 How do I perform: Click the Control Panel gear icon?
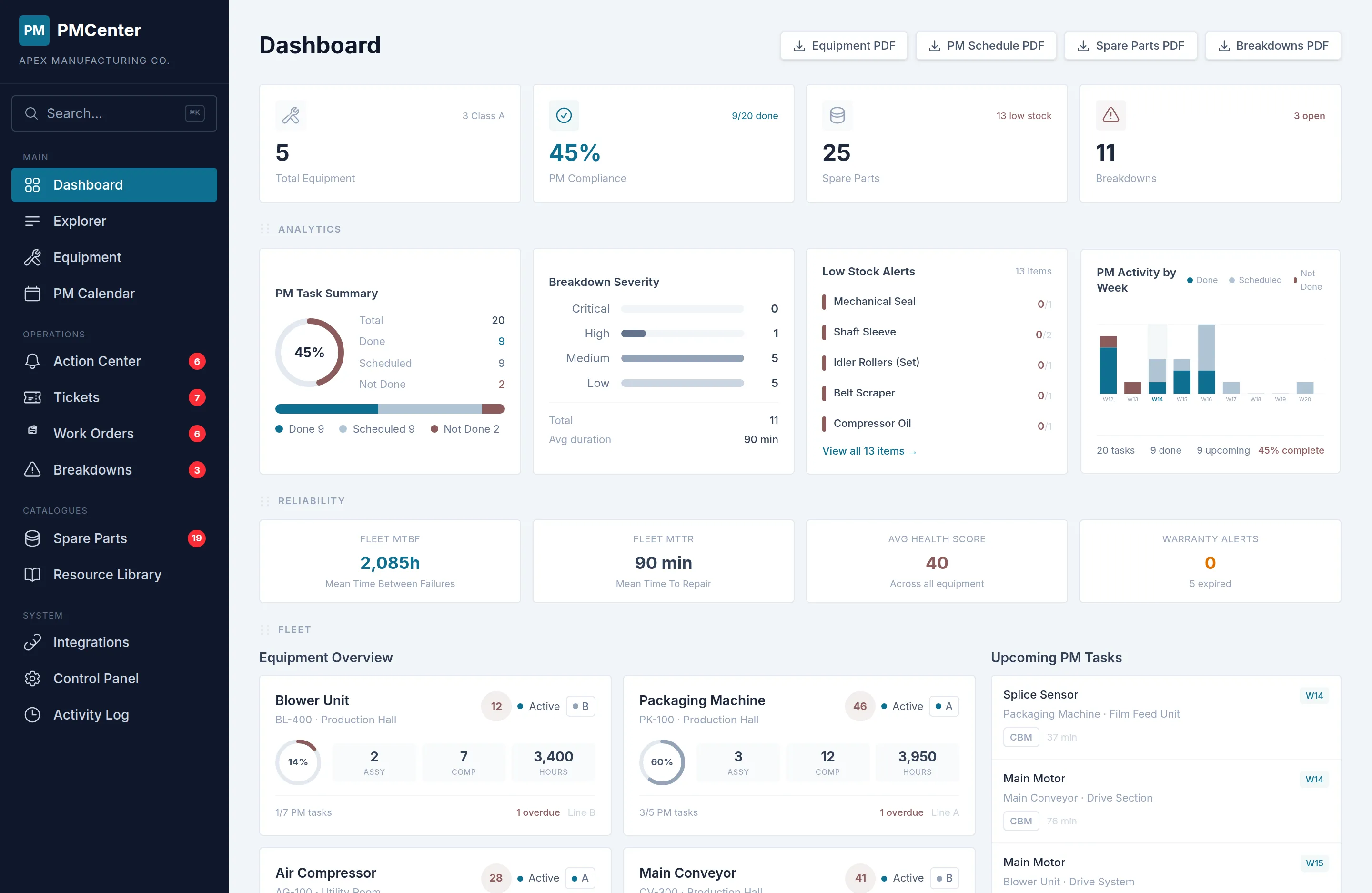32,678
